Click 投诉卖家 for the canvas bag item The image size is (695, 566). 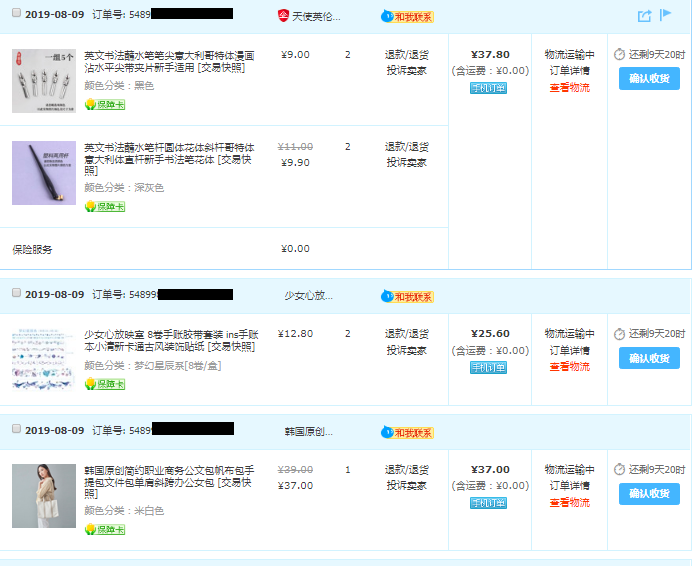point(406,485)
